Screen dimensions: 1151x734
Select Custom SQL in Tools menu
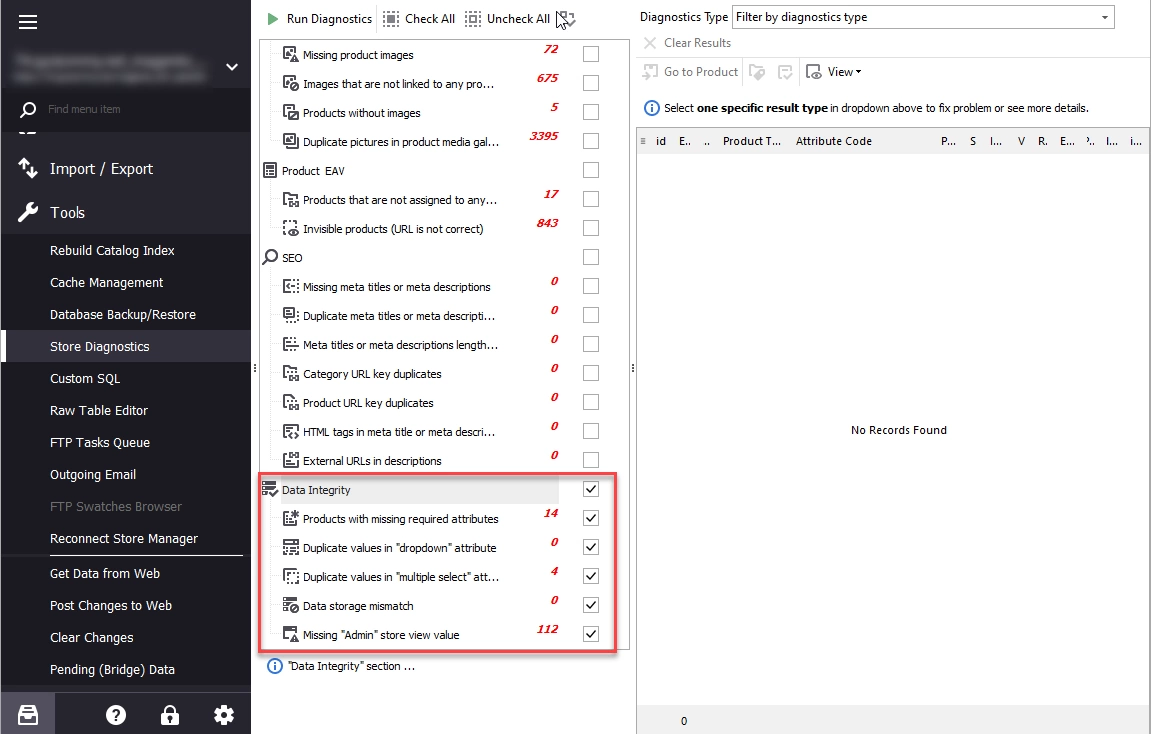[x=85, y=379]
